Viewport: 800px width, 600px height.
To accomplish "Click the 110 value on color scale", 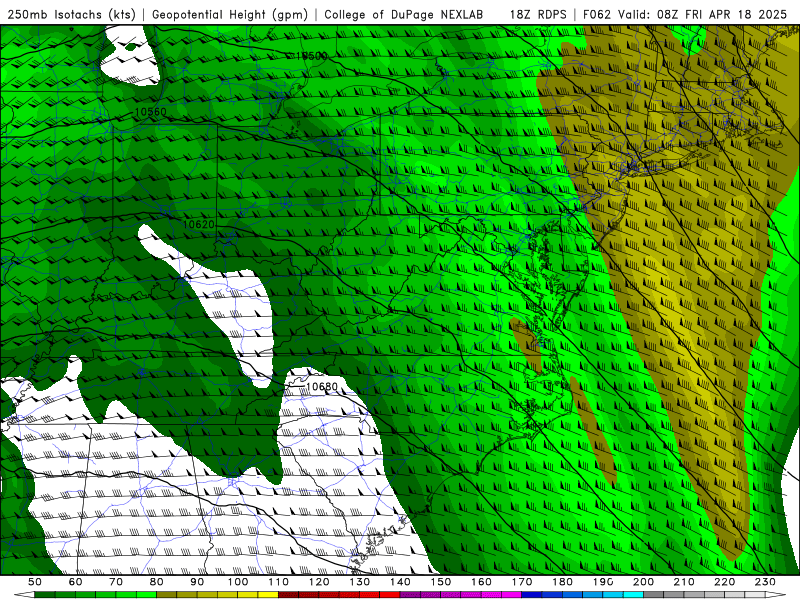I will (x=278, y=582).
